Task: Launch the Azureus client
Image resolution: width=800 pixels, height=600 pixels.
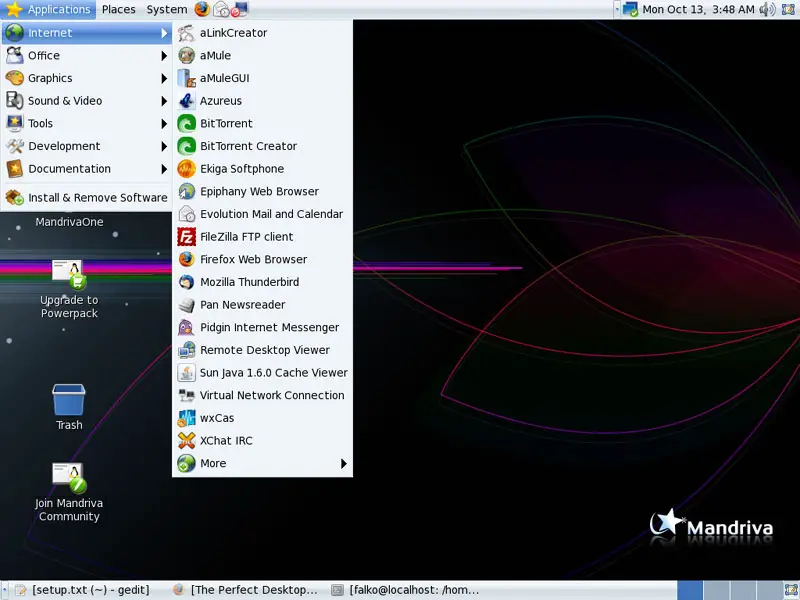Action: pos(262,101)
